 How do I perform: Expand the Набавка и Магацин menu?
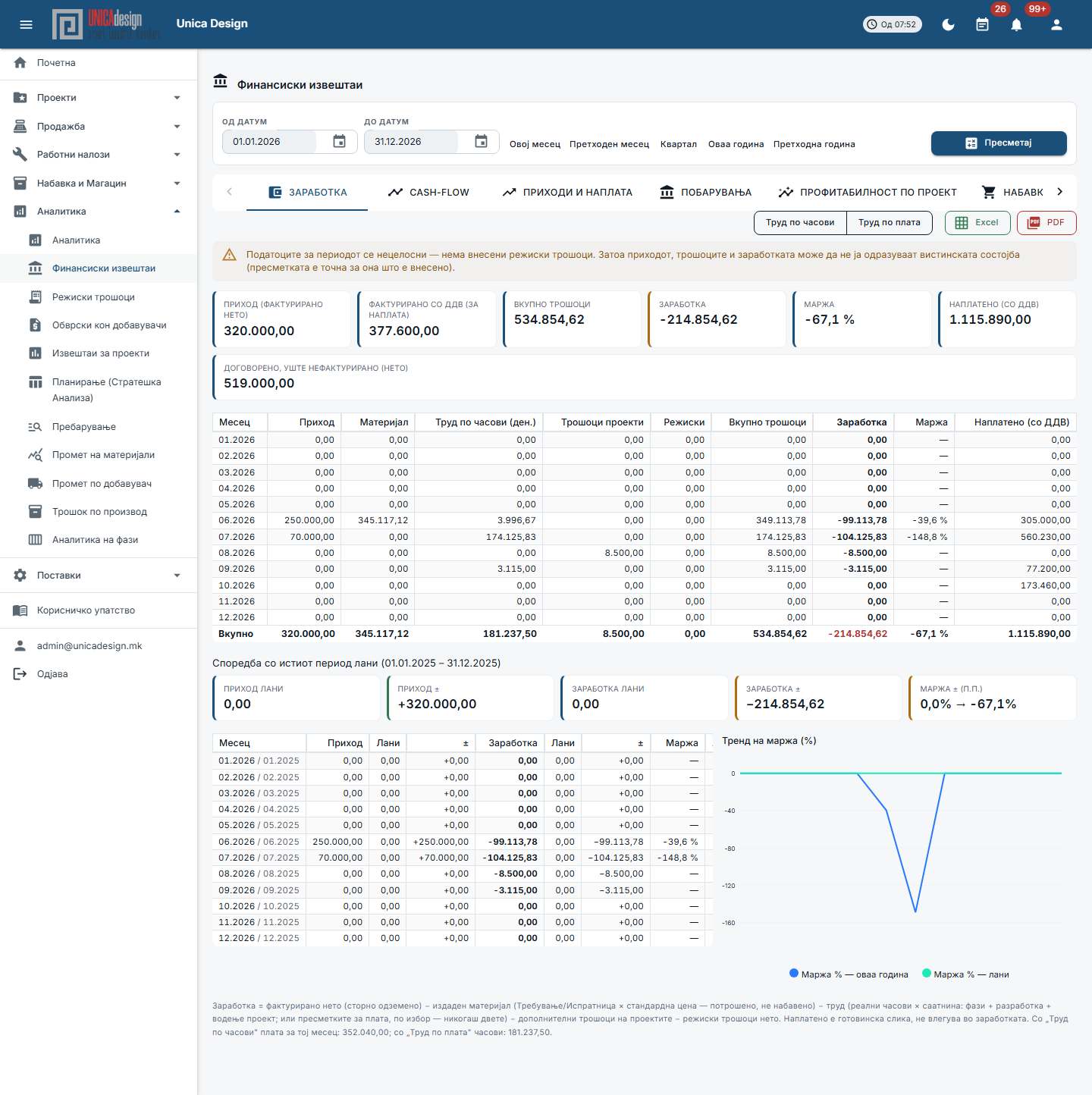(x=99, y=184)
